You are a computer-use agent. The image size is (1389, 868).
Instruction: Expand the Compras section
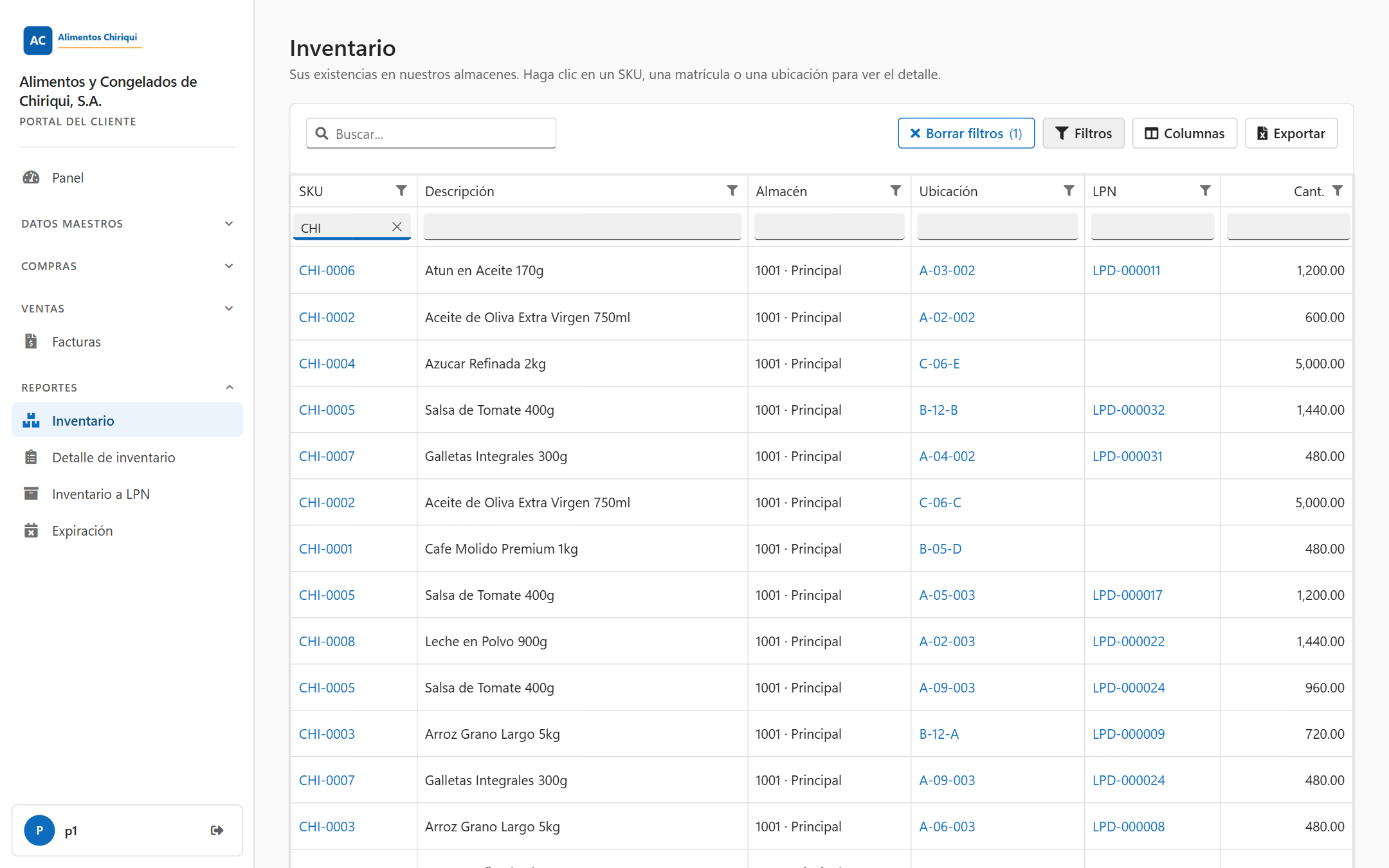pos(127,266)
